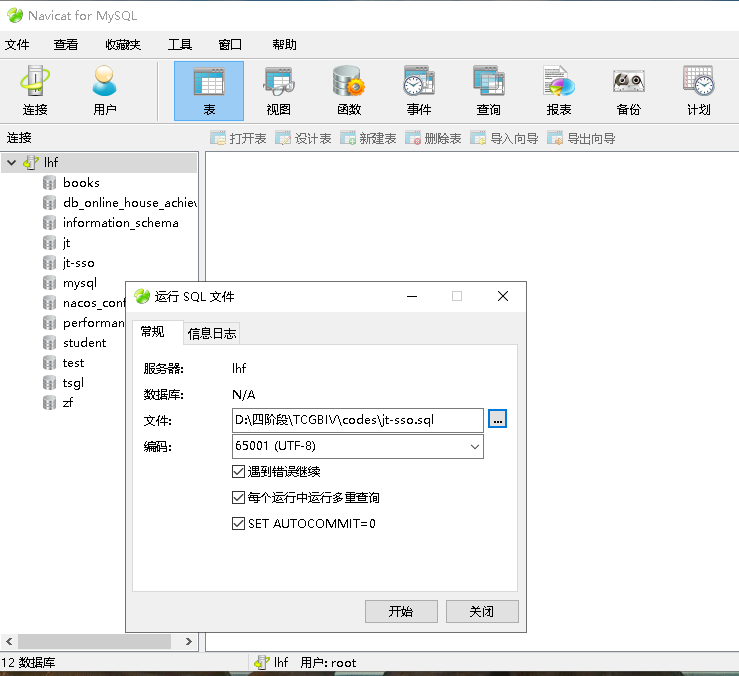Screen dimensions: 739x676
Task: Toggle 每个运行中运行多重查询 checkbox
Action: pyautogui.click(x=238, y=497)
